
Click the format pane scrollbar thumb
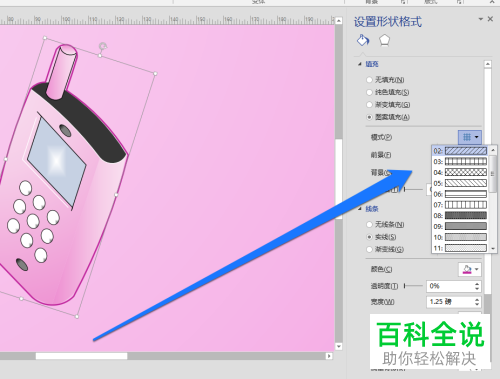click(x=488, y=182)
